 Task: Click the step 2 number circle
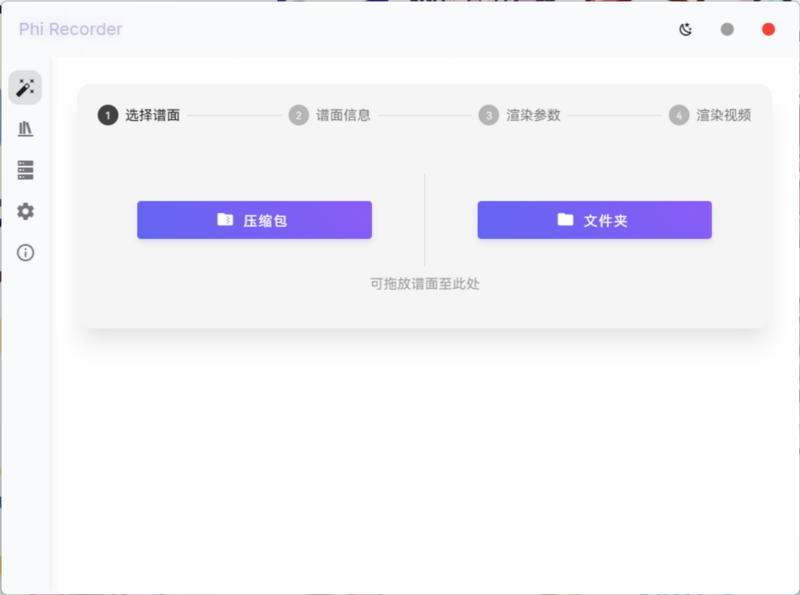pyautogui.click(x=298, y=115)
